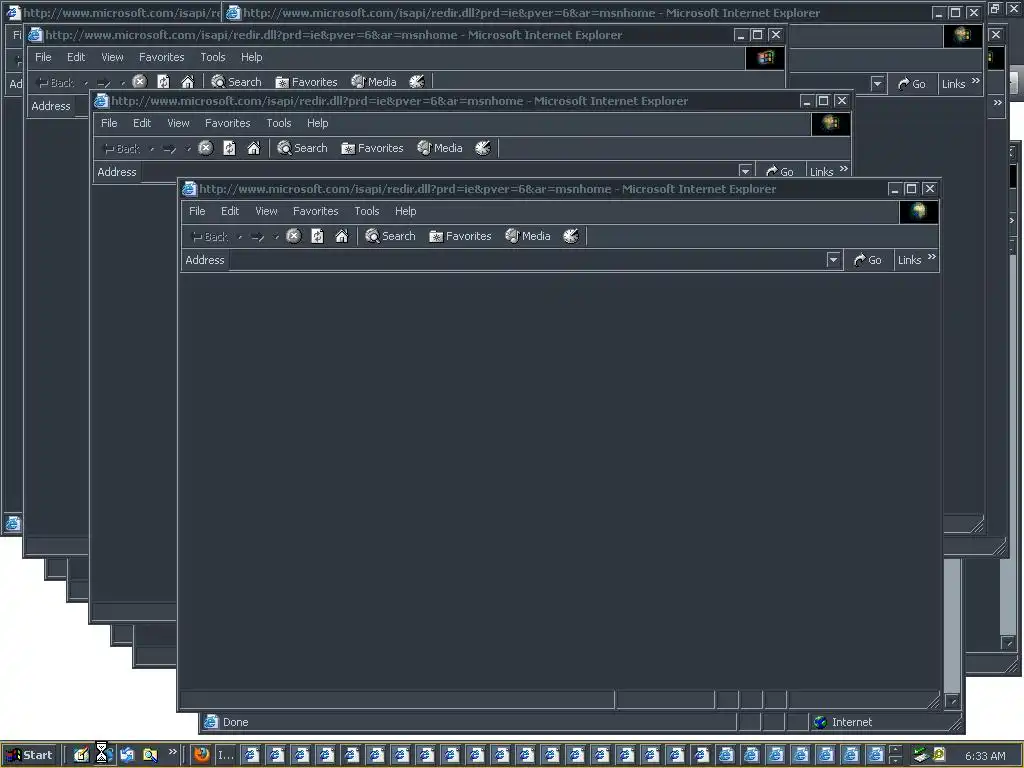Click the Home icon in the third IE window back
The width and height of the screenshot is (1024, 768).
[187, 82]
